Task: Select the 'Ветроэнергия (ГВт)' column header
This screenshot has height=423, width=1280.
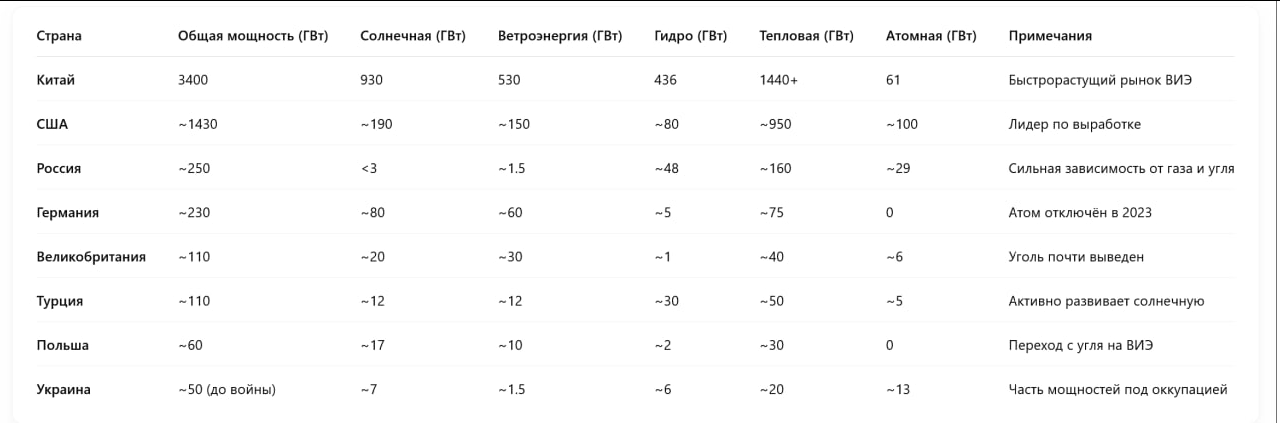Action: point(560,37)
